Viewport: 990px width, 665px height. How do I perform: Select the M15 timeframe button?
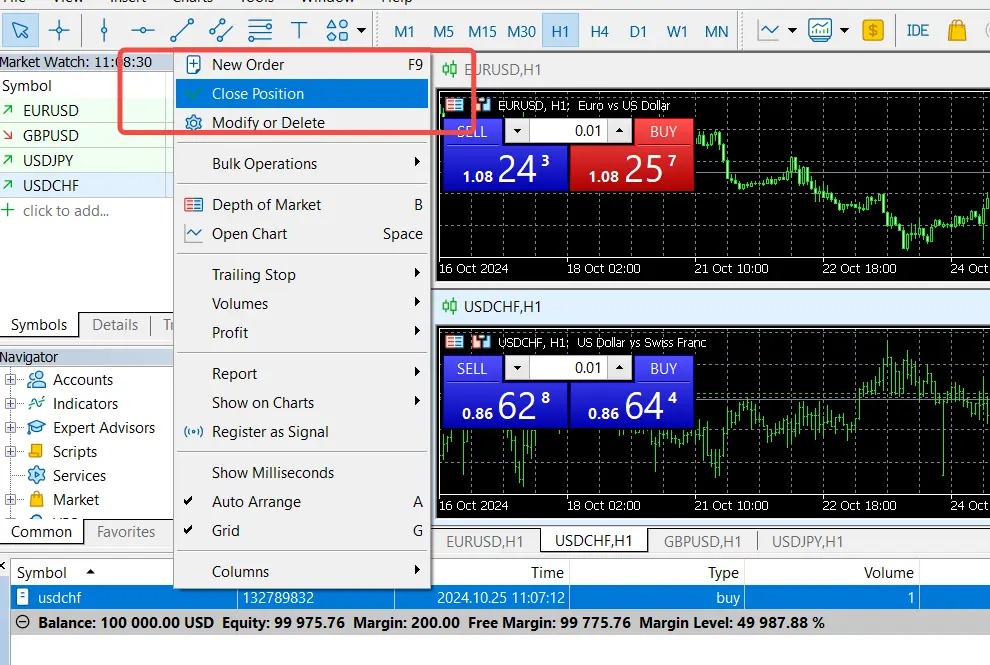click(x=482, y=31)
